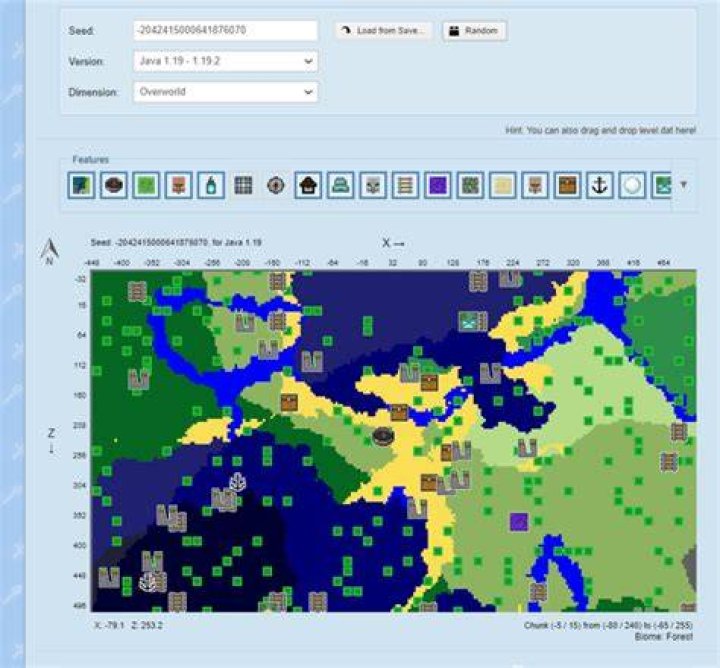The image size is (720, 668).
Task: Click the north compass arrow icon
Action: [49, 252]
